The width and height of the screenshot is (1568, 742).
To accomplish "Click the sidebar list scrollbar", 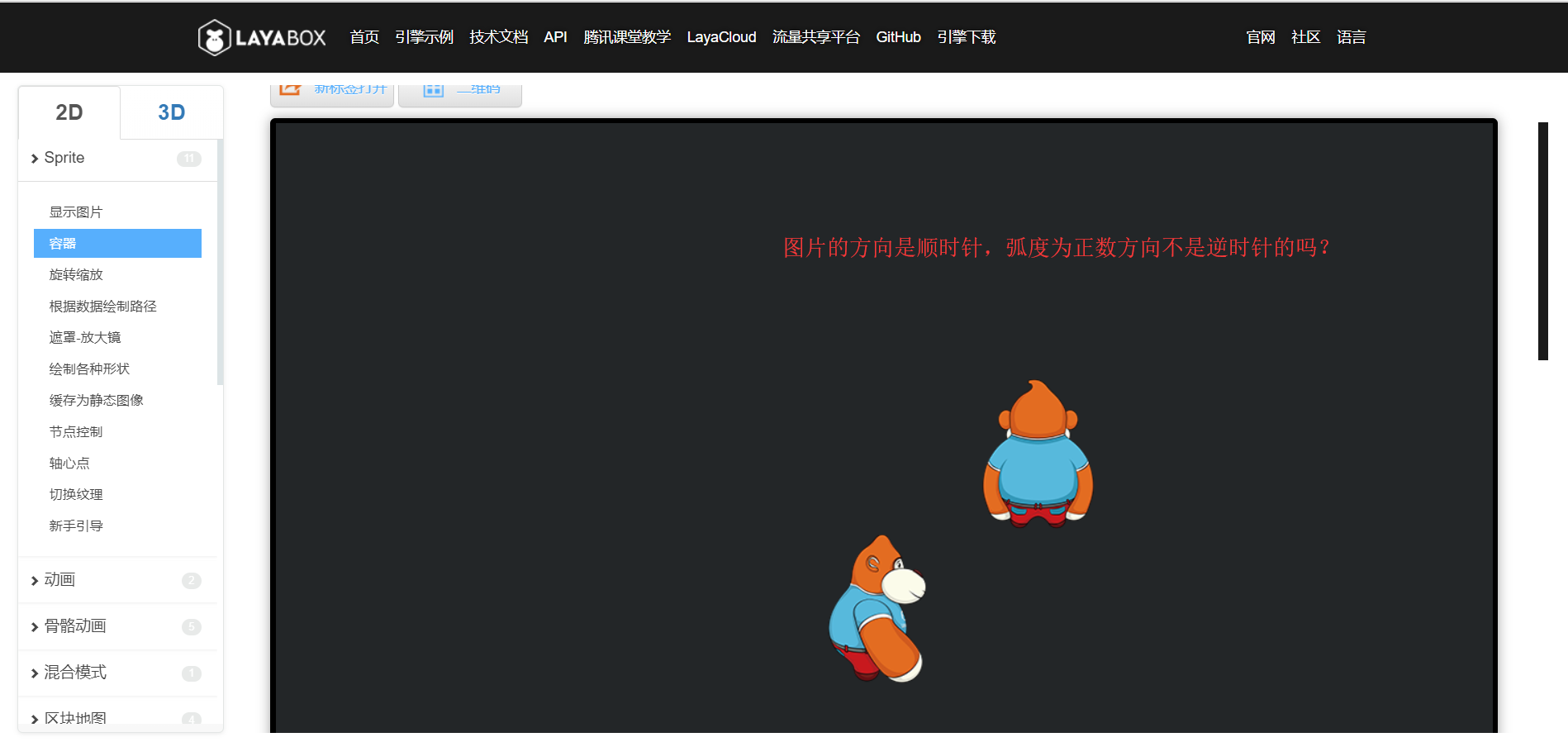I will pos(220,262).
